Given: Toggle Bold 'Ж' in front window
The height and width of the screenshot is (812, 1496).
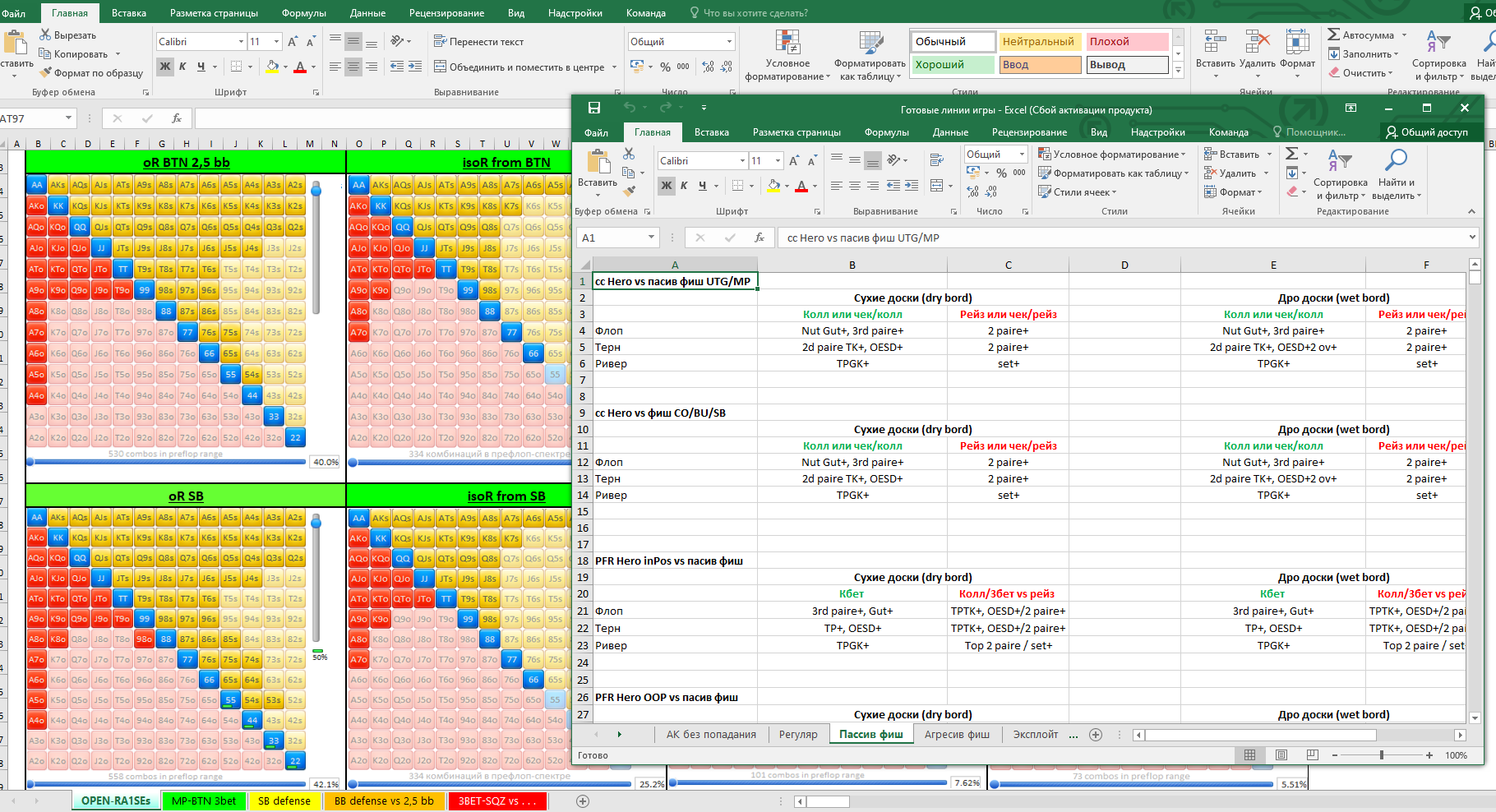Looking at the screenshot, I should coord(667,186).
